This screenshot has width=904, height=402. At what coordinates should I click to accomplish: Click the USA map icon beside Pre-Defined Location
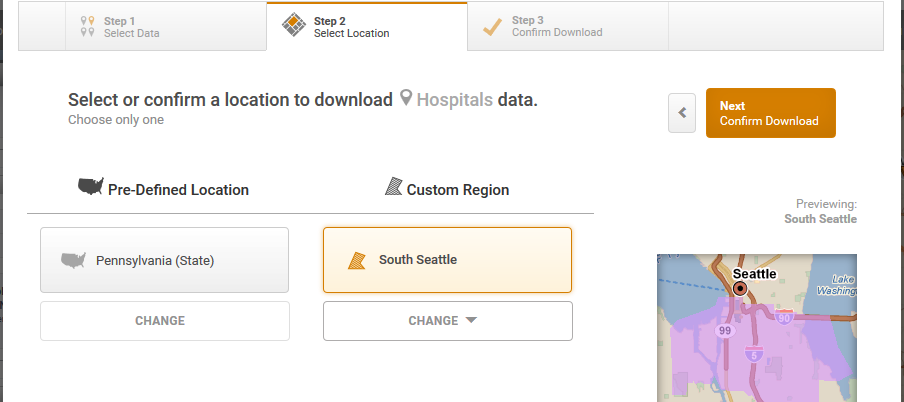91,186
